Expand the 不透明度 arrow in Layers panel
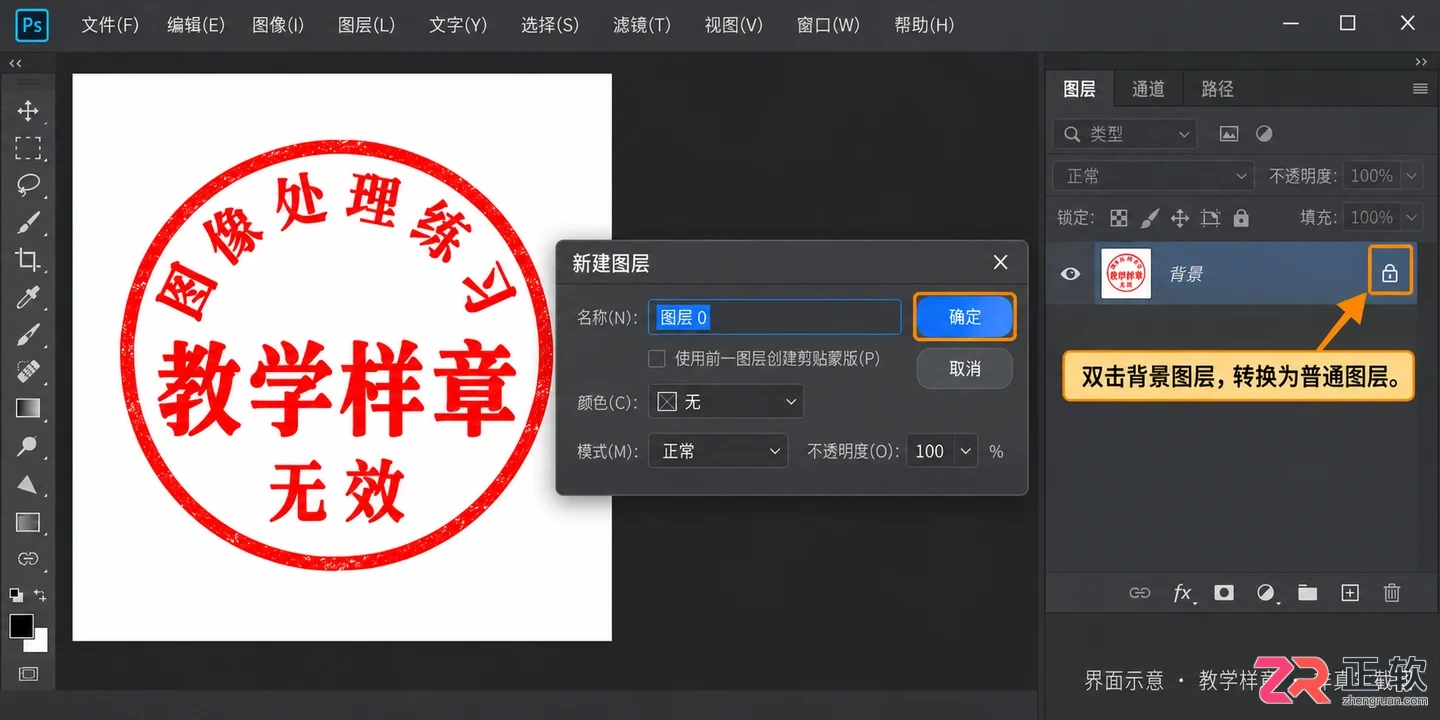Viewport: 1440px width, 720px height. [1412, 176]
